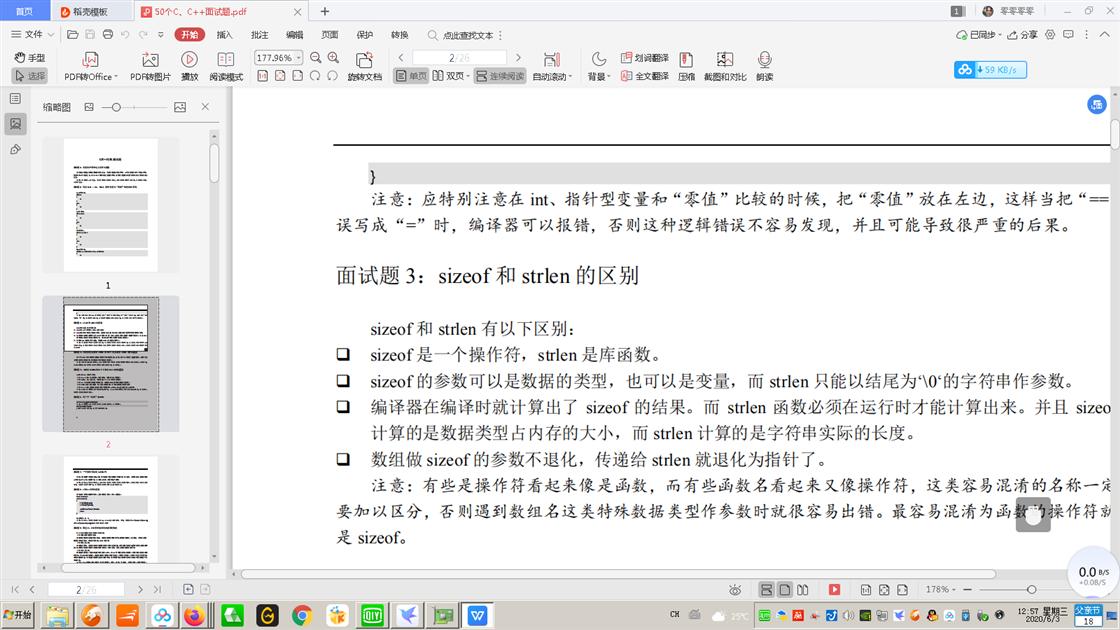Zoom out using magnifier minus icon
1120x630 pixels.
[x=316, y=58]
